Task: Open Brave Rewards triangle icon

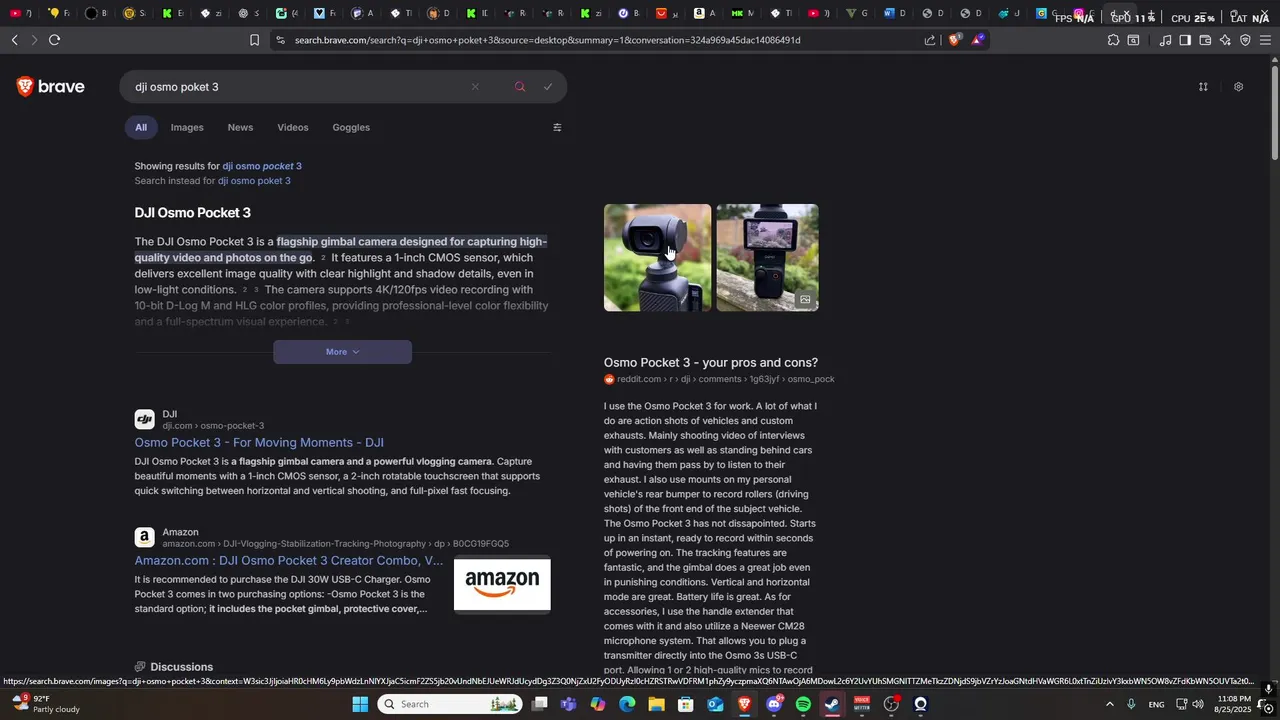Action: click(978, 40)
